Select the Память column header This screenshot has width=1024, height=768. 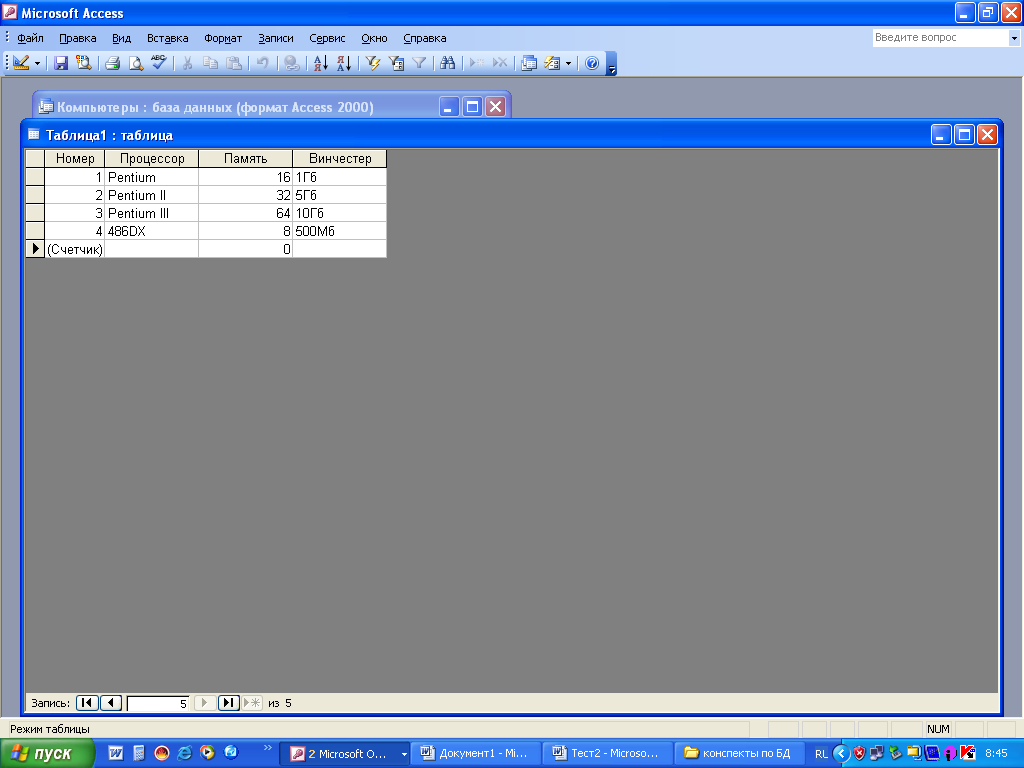(246, 159)
